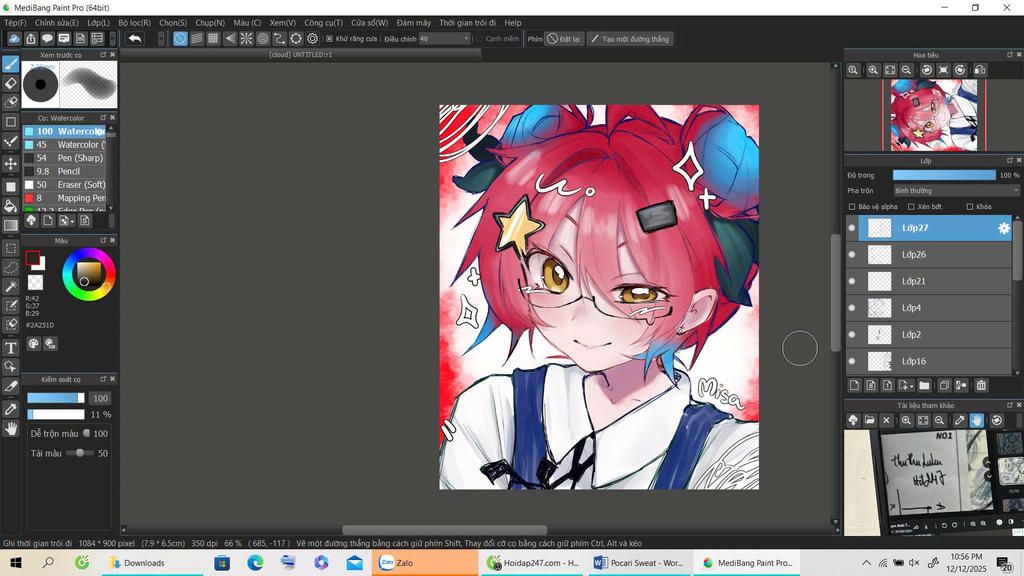Select the Move tool

tap(10, 163)
